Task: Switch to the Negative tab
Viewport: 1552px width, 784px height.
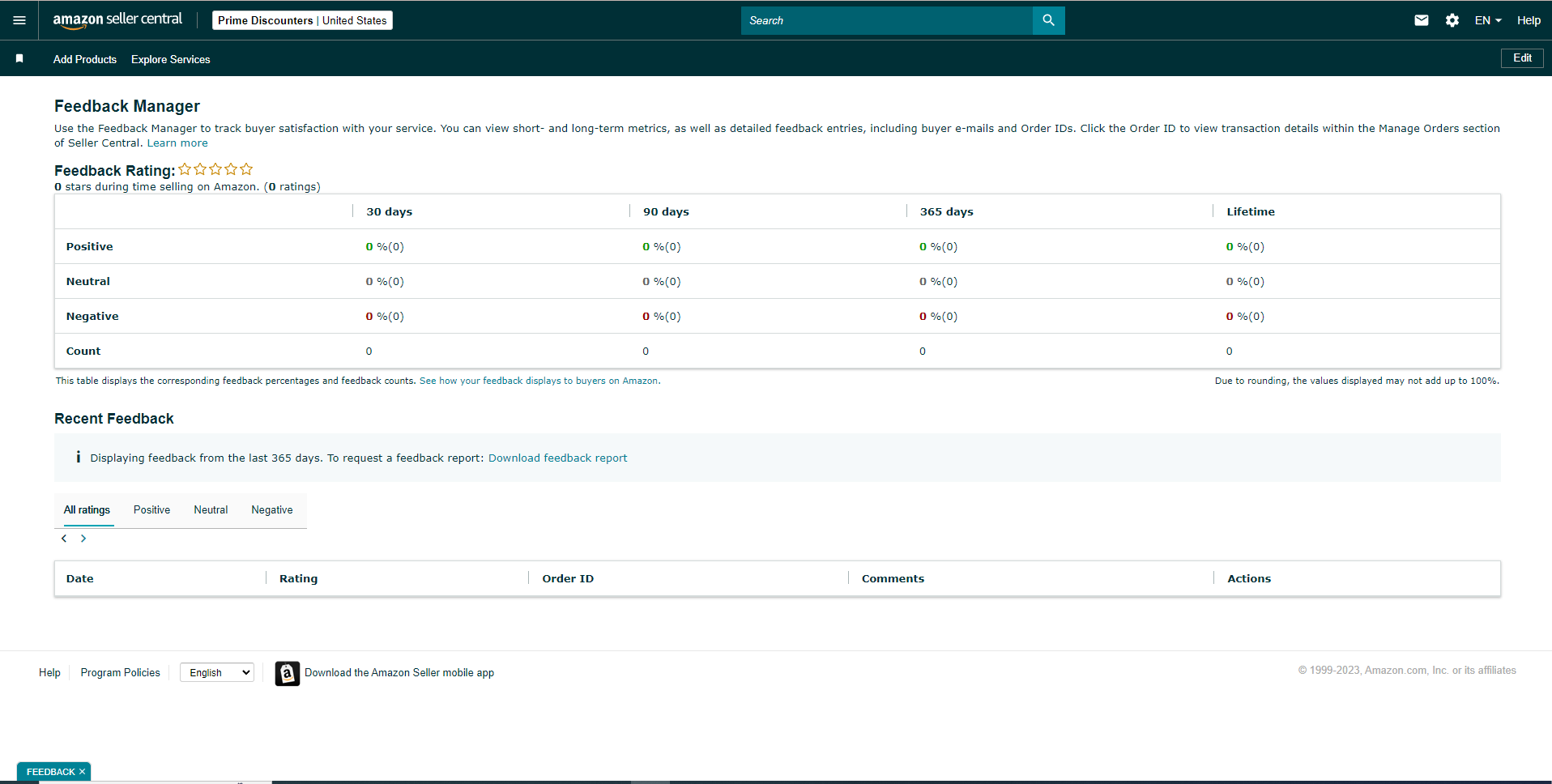Action: (272, 509)
